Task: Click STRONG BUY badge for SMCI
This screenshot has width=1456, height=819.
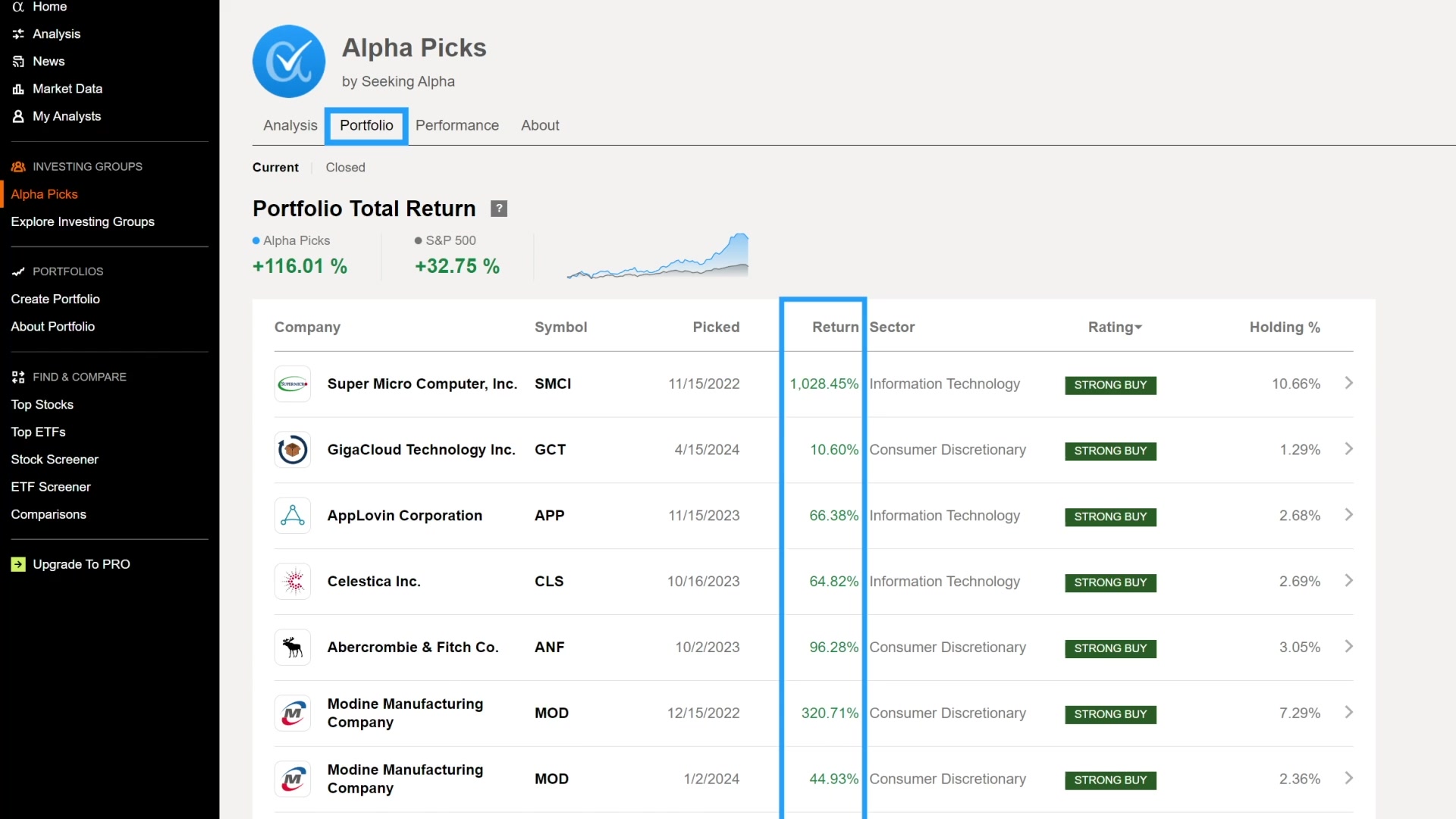Action: (1110, 385)
